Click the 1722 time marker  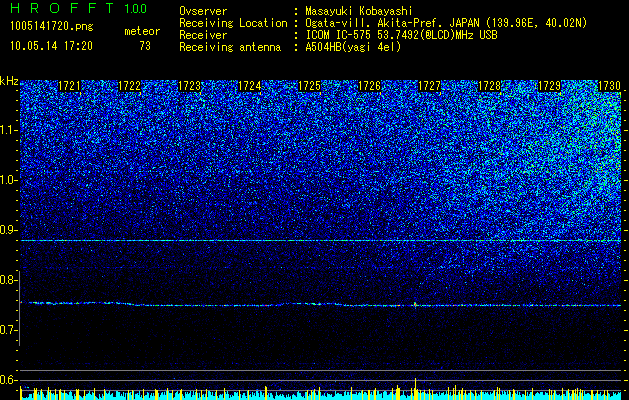click(130, 86)
